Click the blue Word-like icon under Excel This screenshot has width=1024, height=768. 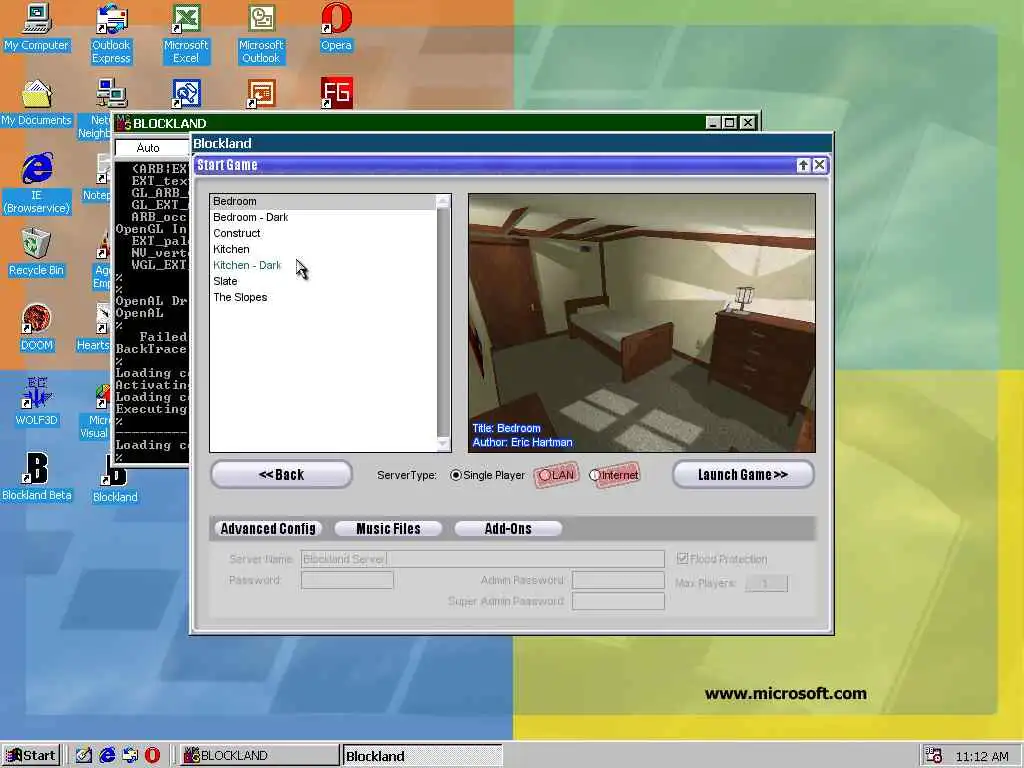pyautogui.click(x=186, y=93)
